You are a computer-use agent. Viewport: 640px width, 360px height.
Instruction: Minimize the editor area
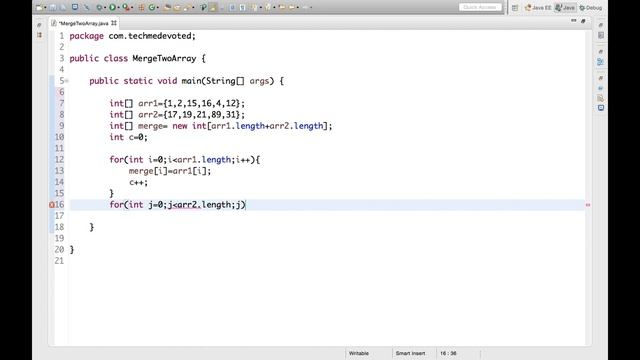click(x=573, y=20)
